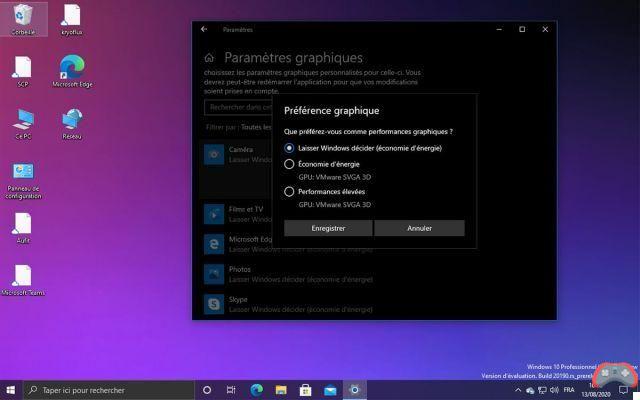This screenshot has width=640, height=400.
Task: Select the Microsoft Edge app icon in list
Action: point(214,244)
